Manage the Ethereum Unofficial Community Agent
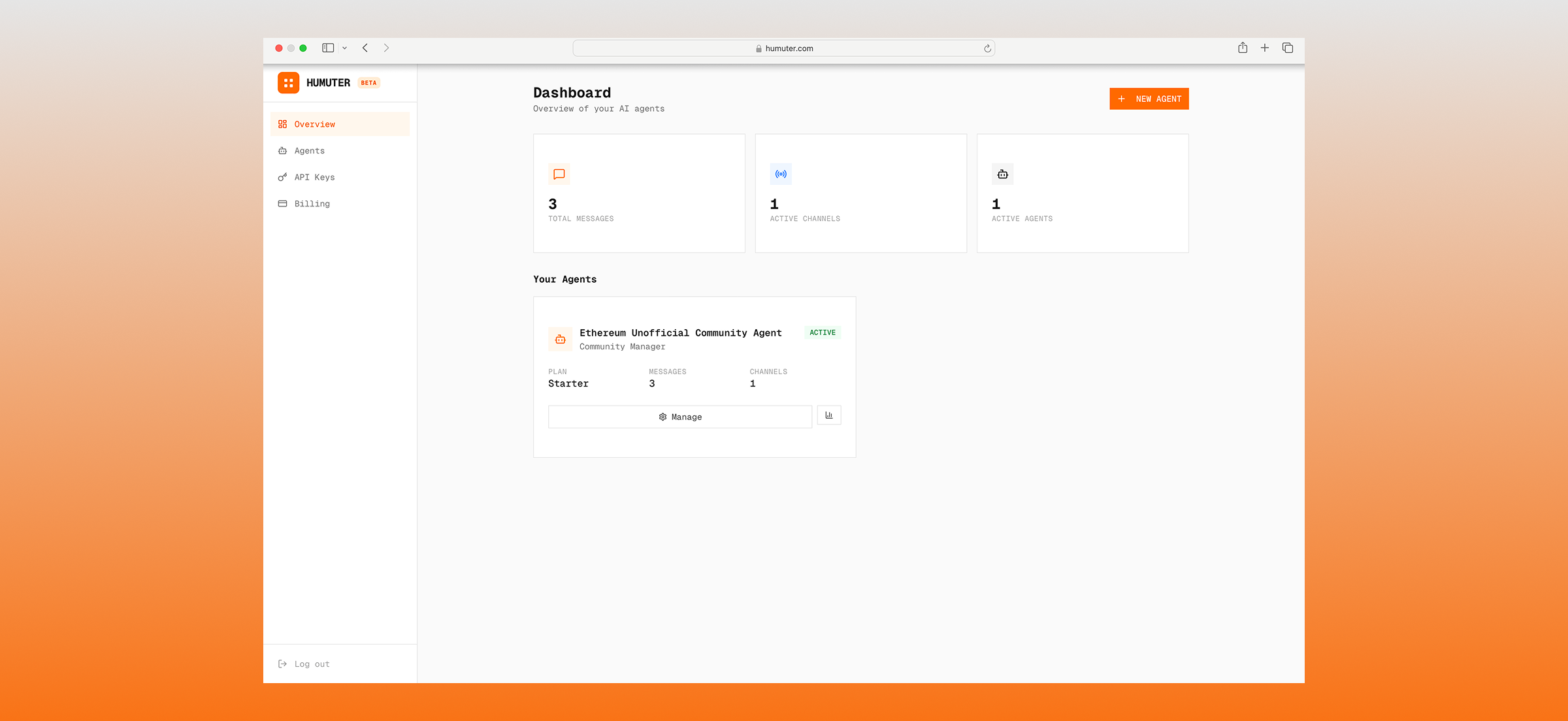The width and height of the screenshot is (1568, 721). pyautogui.click(x=679, y=417)
